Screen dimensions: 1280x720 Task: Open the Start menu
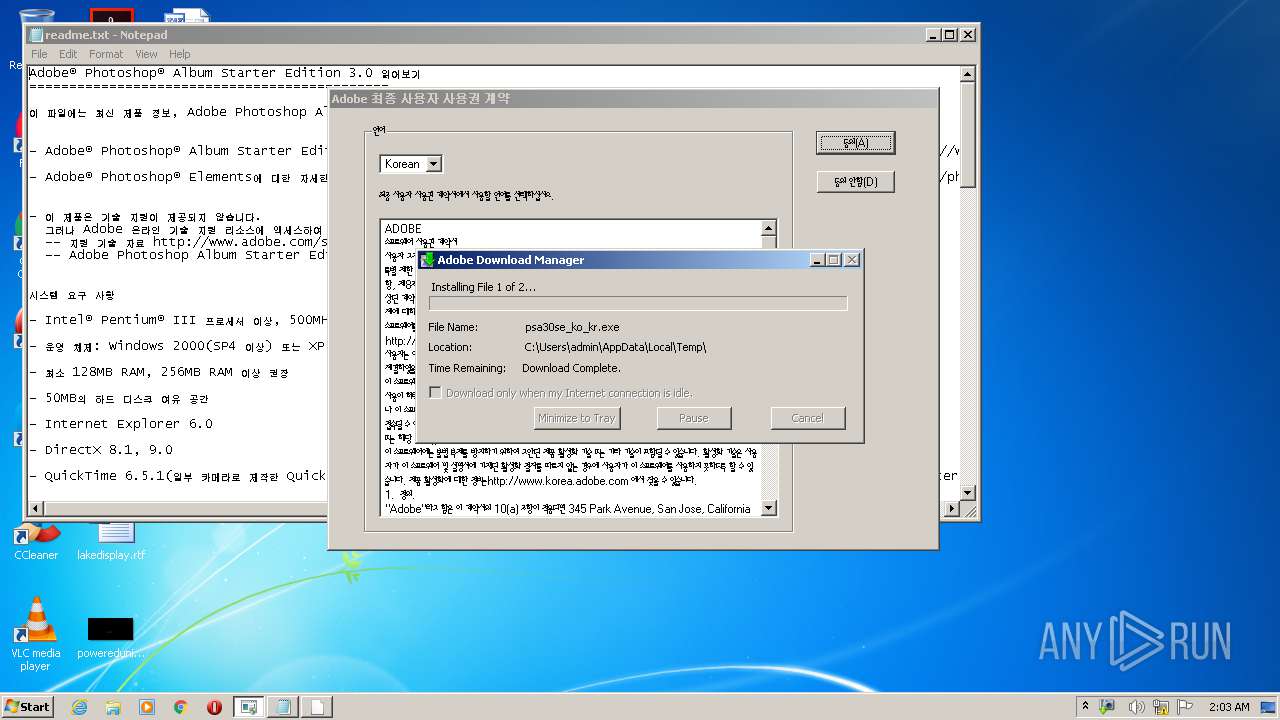[28, 707]
